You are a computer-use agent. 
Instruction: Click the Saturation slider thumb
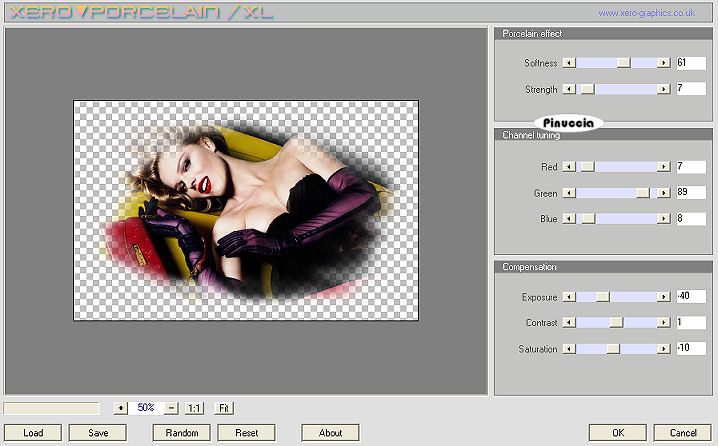point(613,349)
